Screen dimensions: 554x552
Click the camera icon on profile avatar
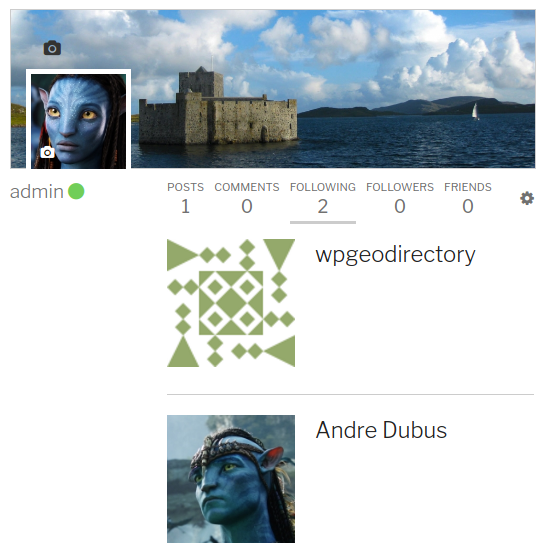click(x=47, y=152)
